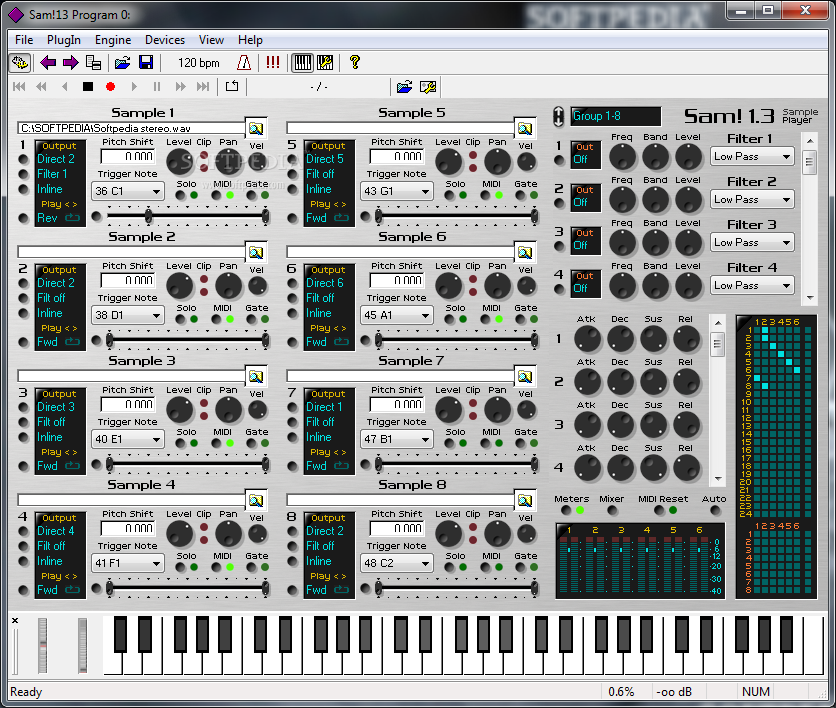
Task: Open Sample 8 trigger note dropdown 48 C2
Action: 397,563
